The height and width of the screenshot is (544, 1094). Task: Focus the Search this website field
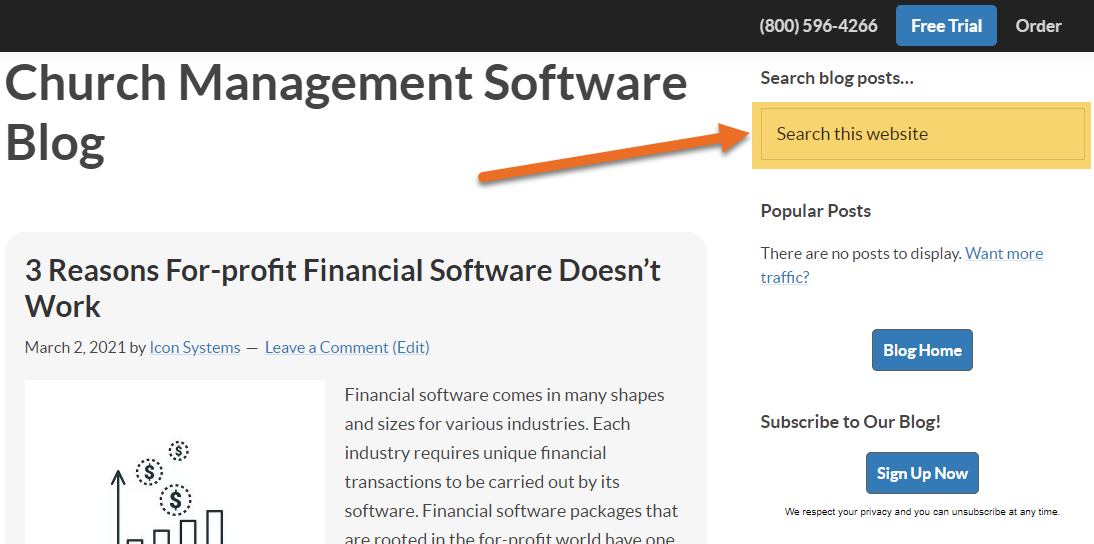click(922, 134)
